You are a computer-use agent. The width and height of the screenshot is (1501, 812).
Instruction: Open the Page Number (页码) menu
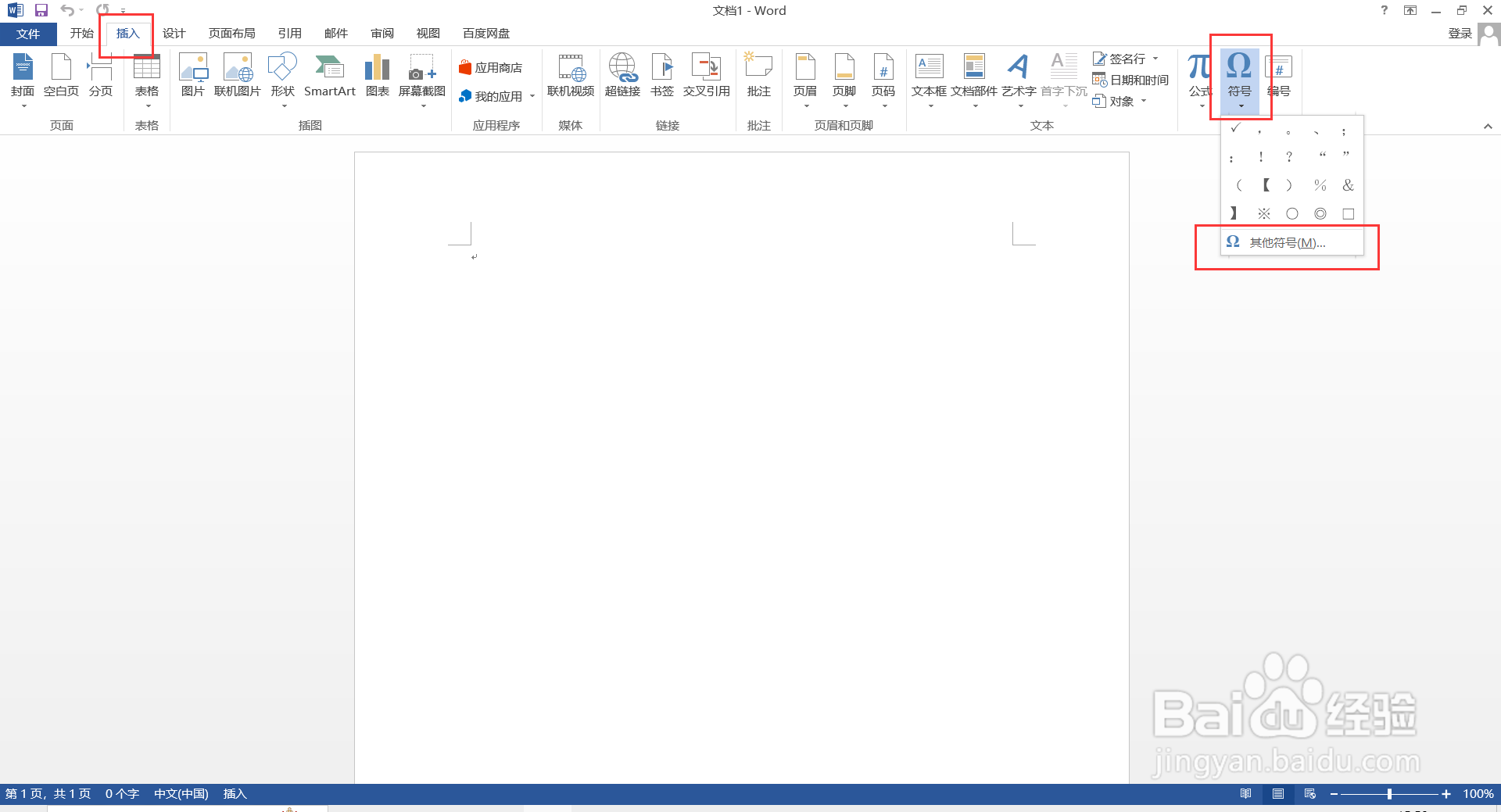pyautogui.click(x=883, y=78)
